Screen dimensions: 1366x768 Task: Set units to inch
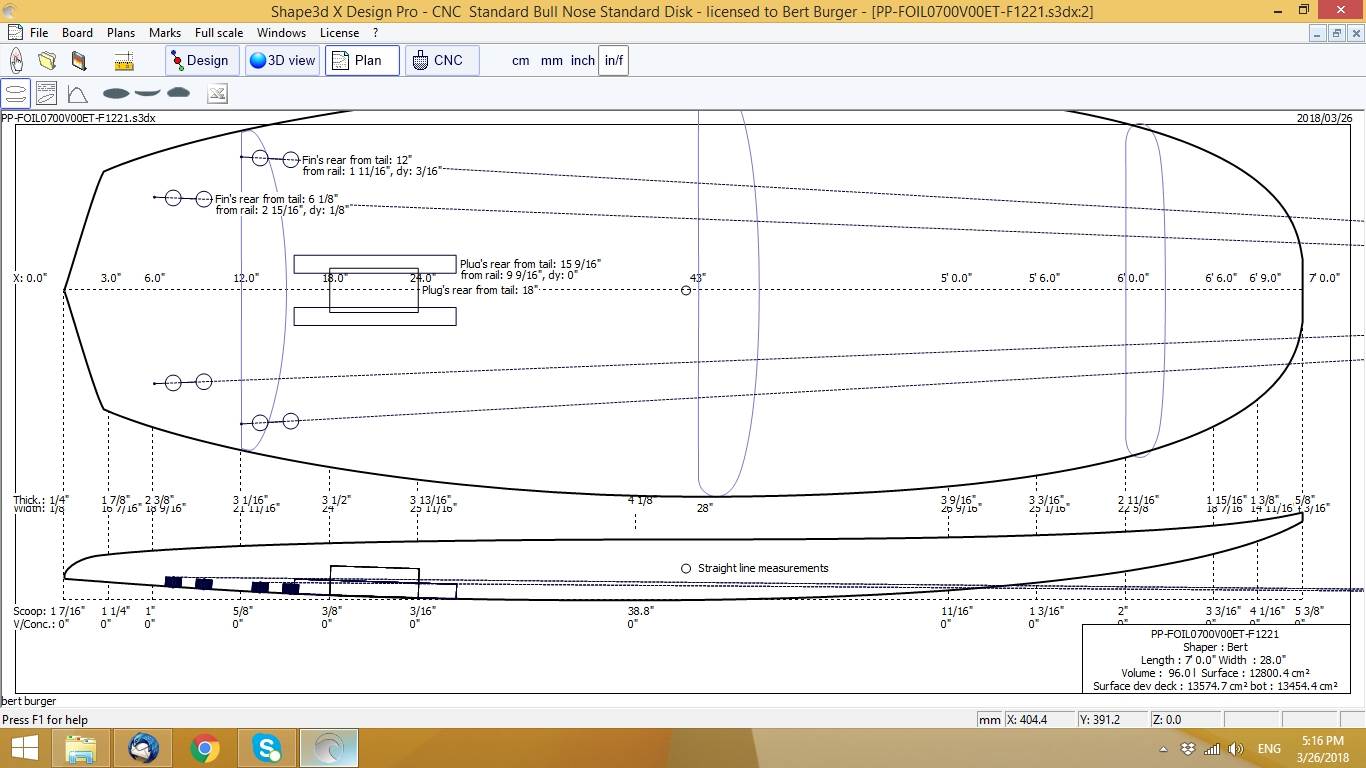582,60
